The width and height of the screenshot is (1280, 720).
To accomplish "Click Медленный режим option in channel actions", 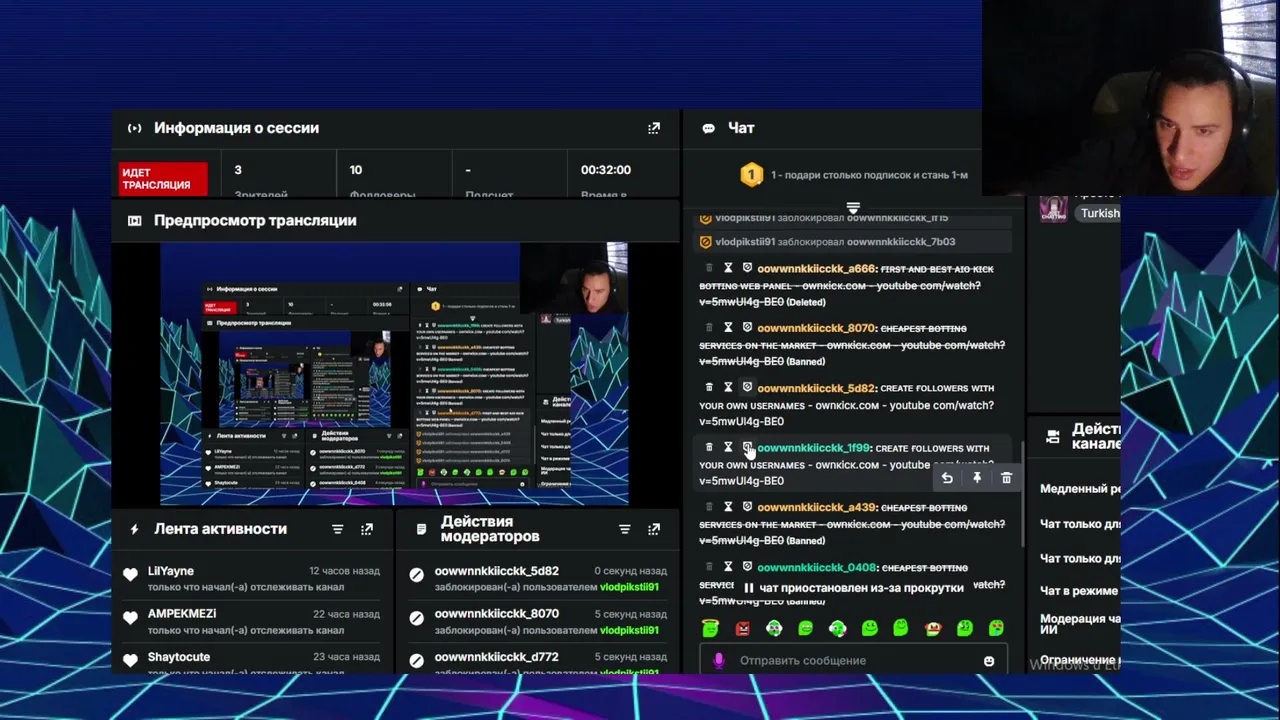I will [x=1080, y=489].
